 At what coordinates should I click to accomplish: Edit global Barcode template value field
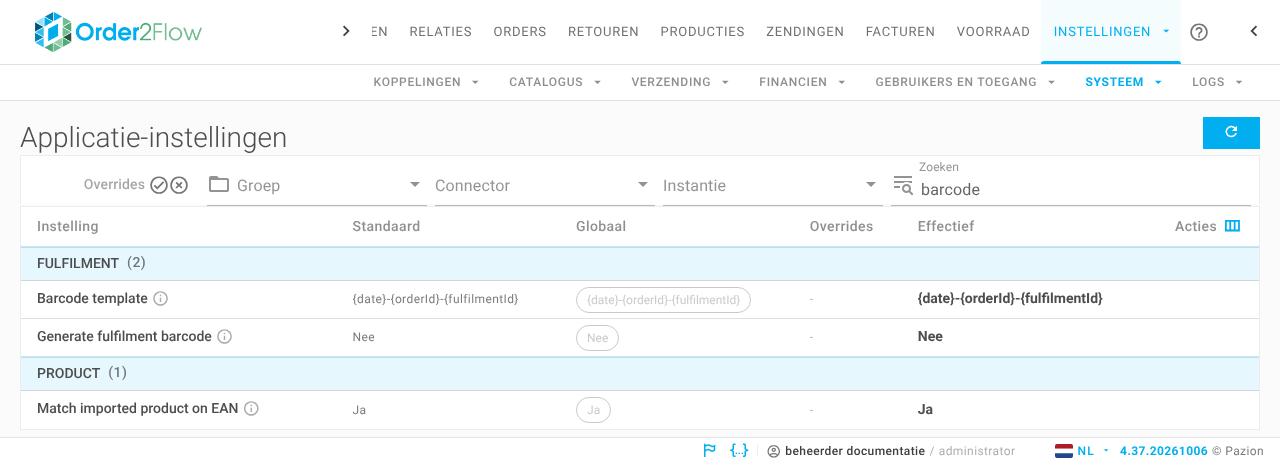click(663, 300)
